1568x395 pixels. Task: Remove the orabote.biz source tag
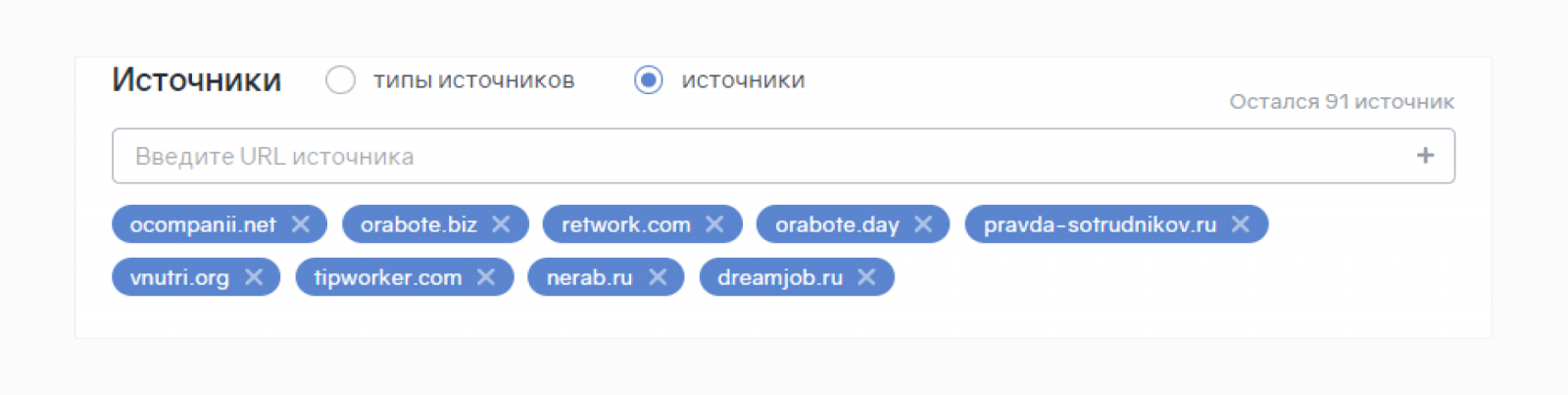click(x=501, y=224)
